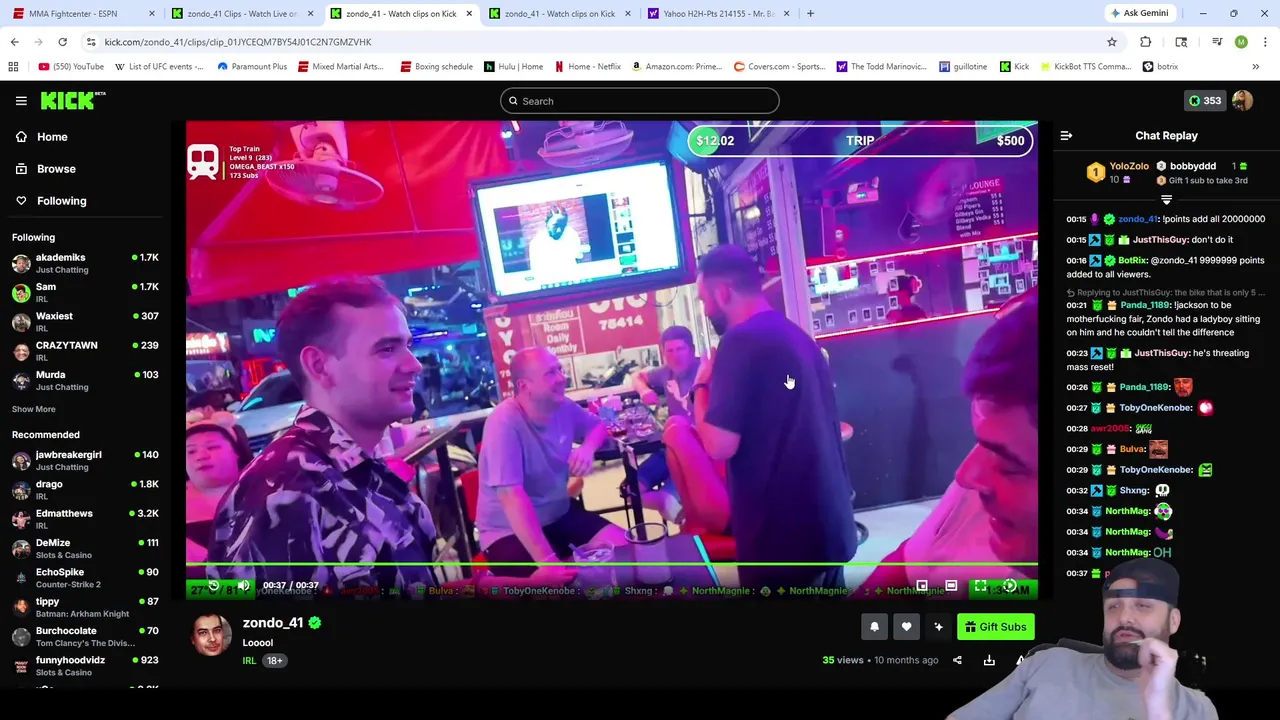This screenshot has width=1280, height=720.
Task: Open the EchoSpike Counter-Strike 2 channel
Action: (x=84, y=577)
